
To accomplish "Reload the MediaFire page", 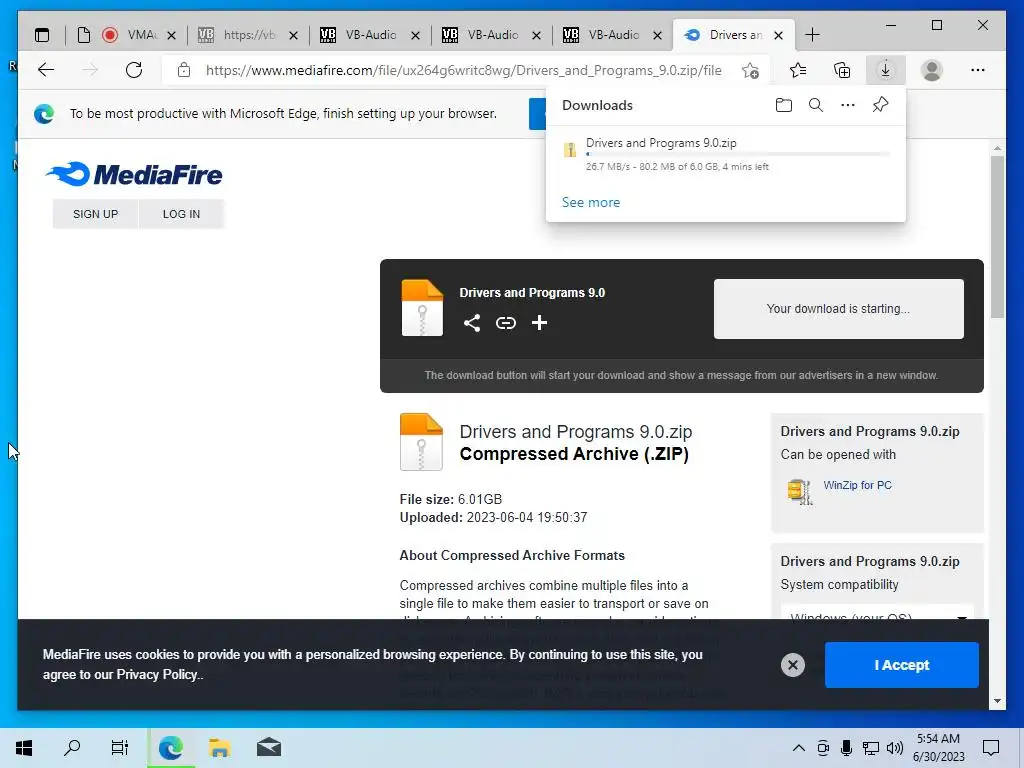I will pos(134,70).
